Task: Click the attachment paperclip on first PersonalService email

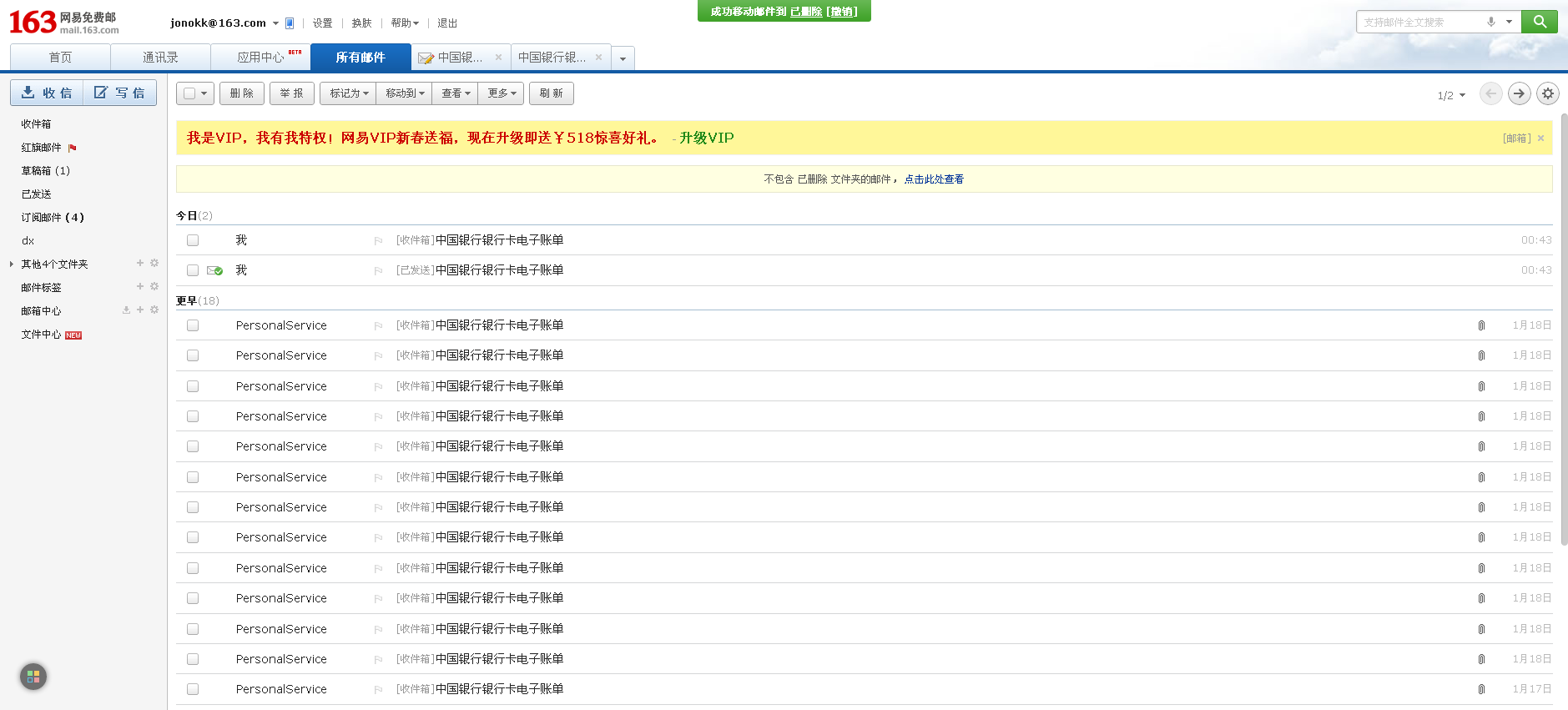Action: (x=1481, y=325)
